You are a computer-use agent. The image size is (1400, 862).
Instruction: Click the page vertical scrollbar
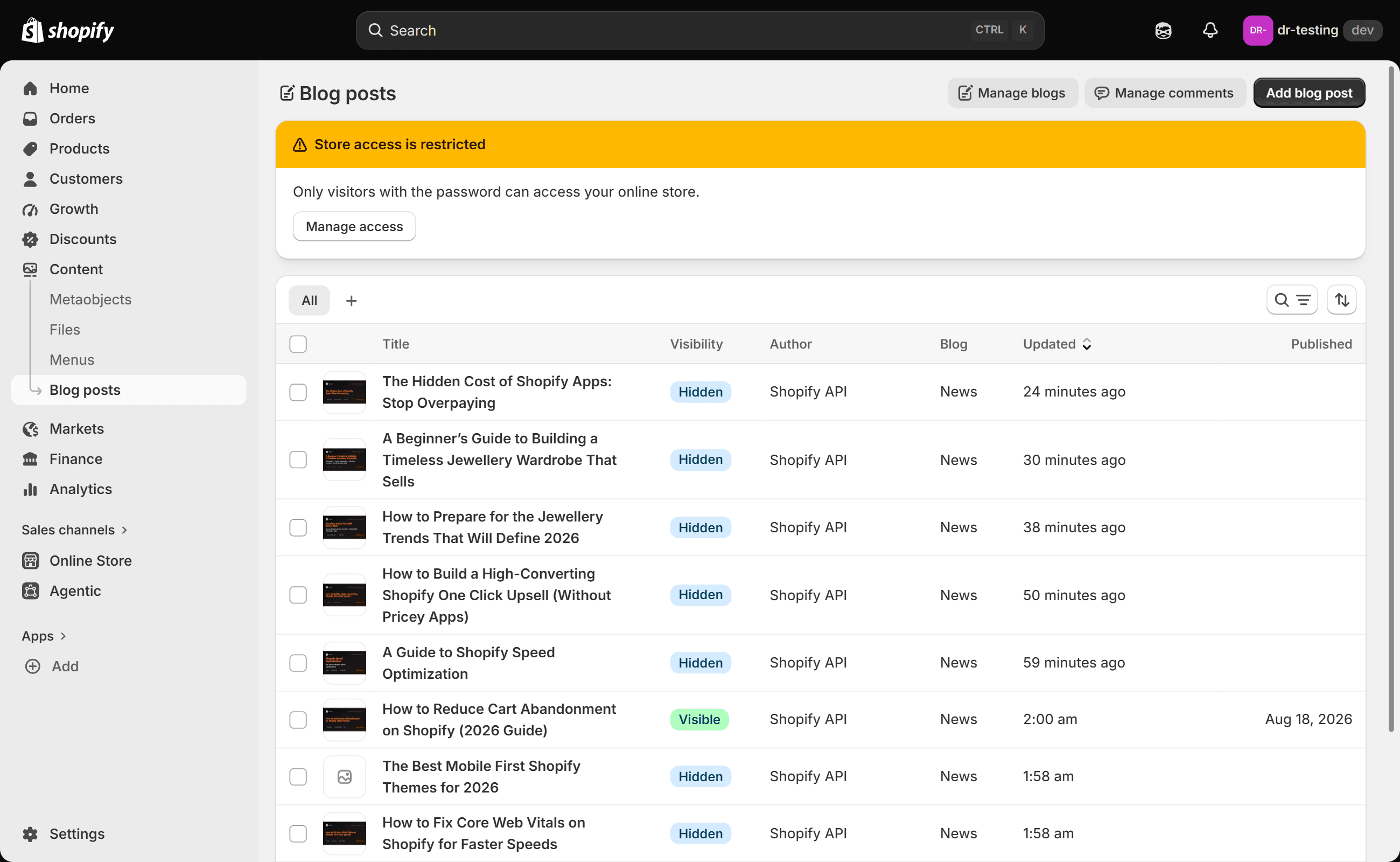1390,399
